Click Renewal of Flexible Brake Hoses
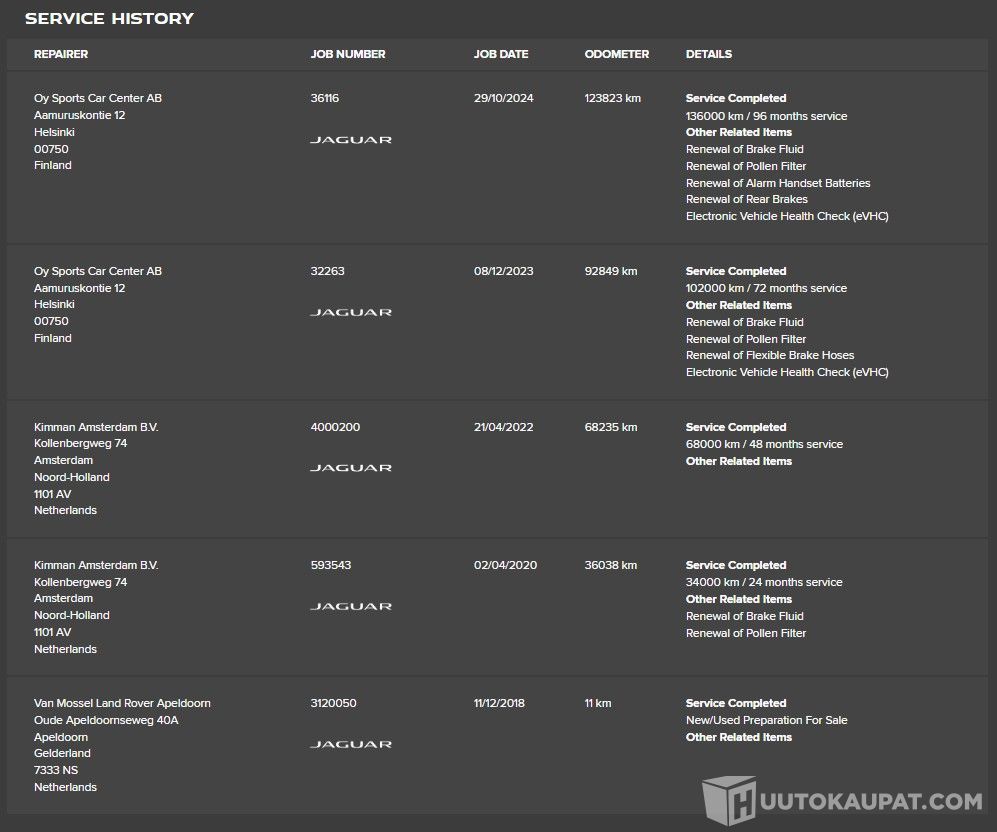 (x=769, y=355)
